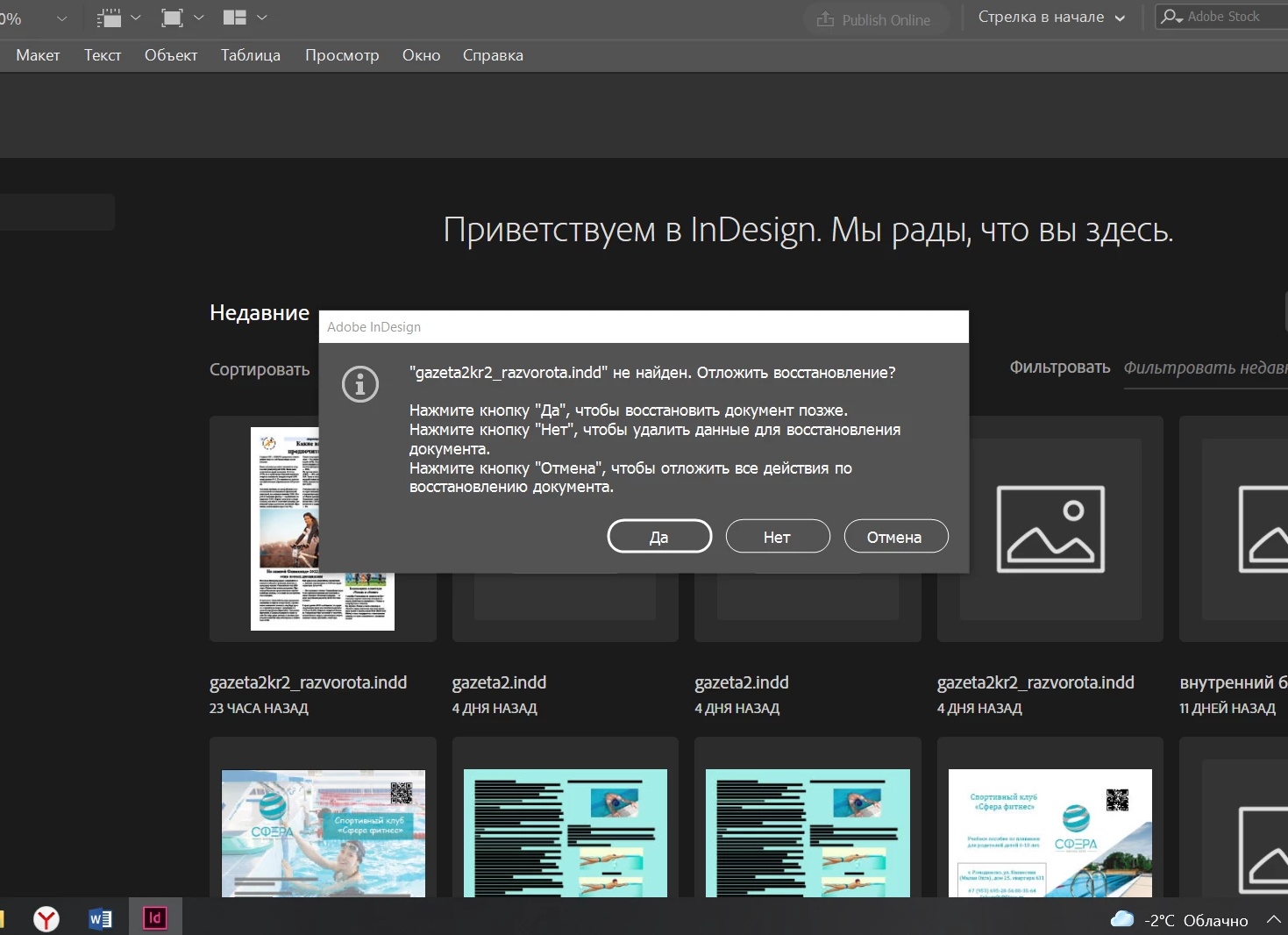Open the Текст menu
The image size is (1288, 935).
click(x=103, y=55)
